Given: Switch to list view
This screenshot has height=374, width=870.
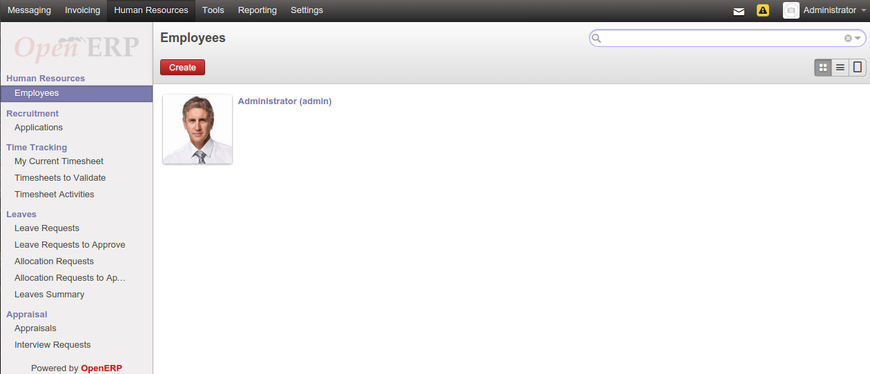Looking at the screenshot, I should pyautogui.click(x=840, y=68).
